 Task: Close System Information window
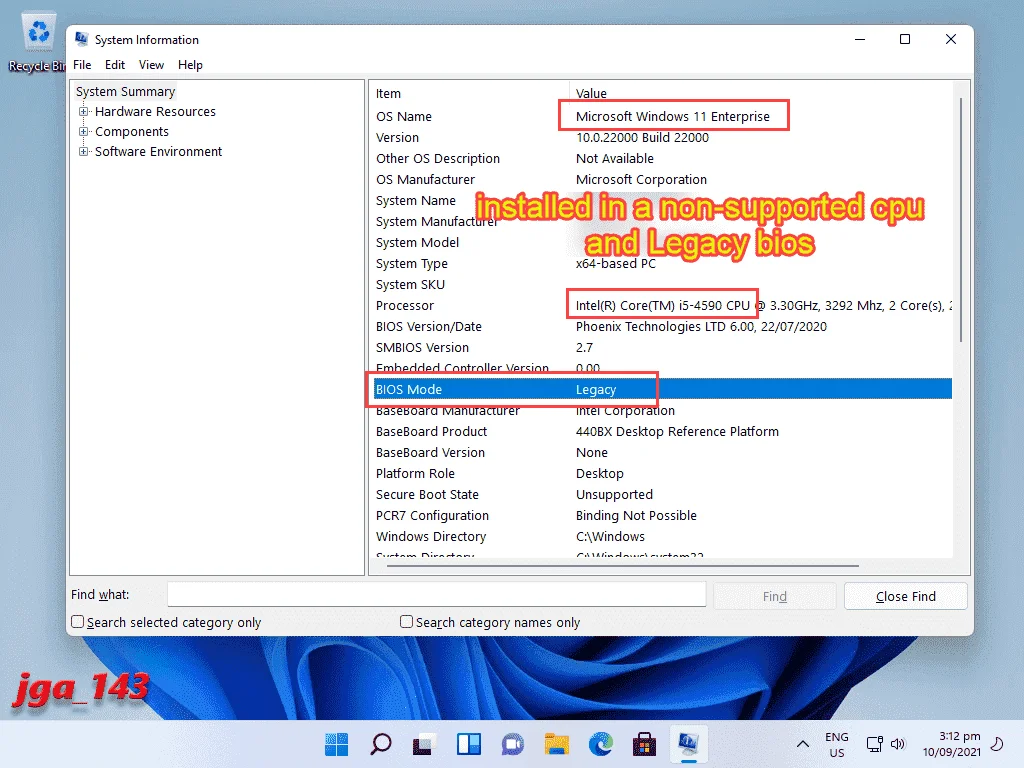951,39
